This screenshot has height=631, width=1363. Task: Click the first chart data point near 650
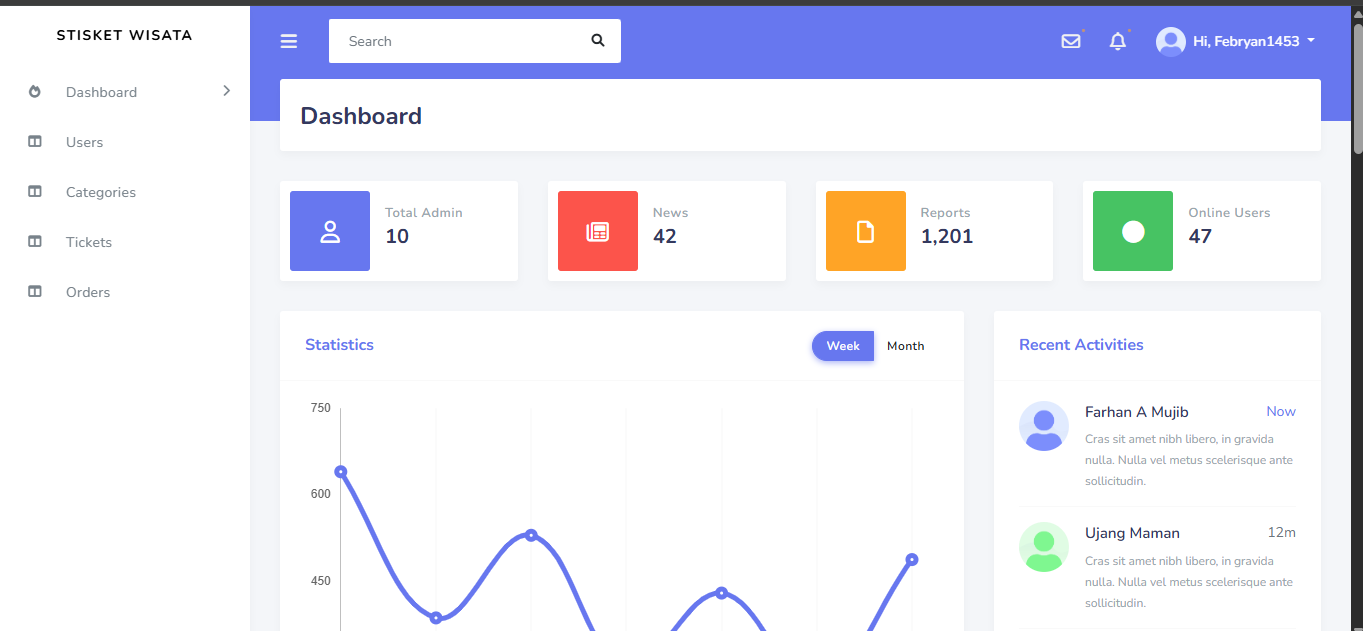point(341,472)
